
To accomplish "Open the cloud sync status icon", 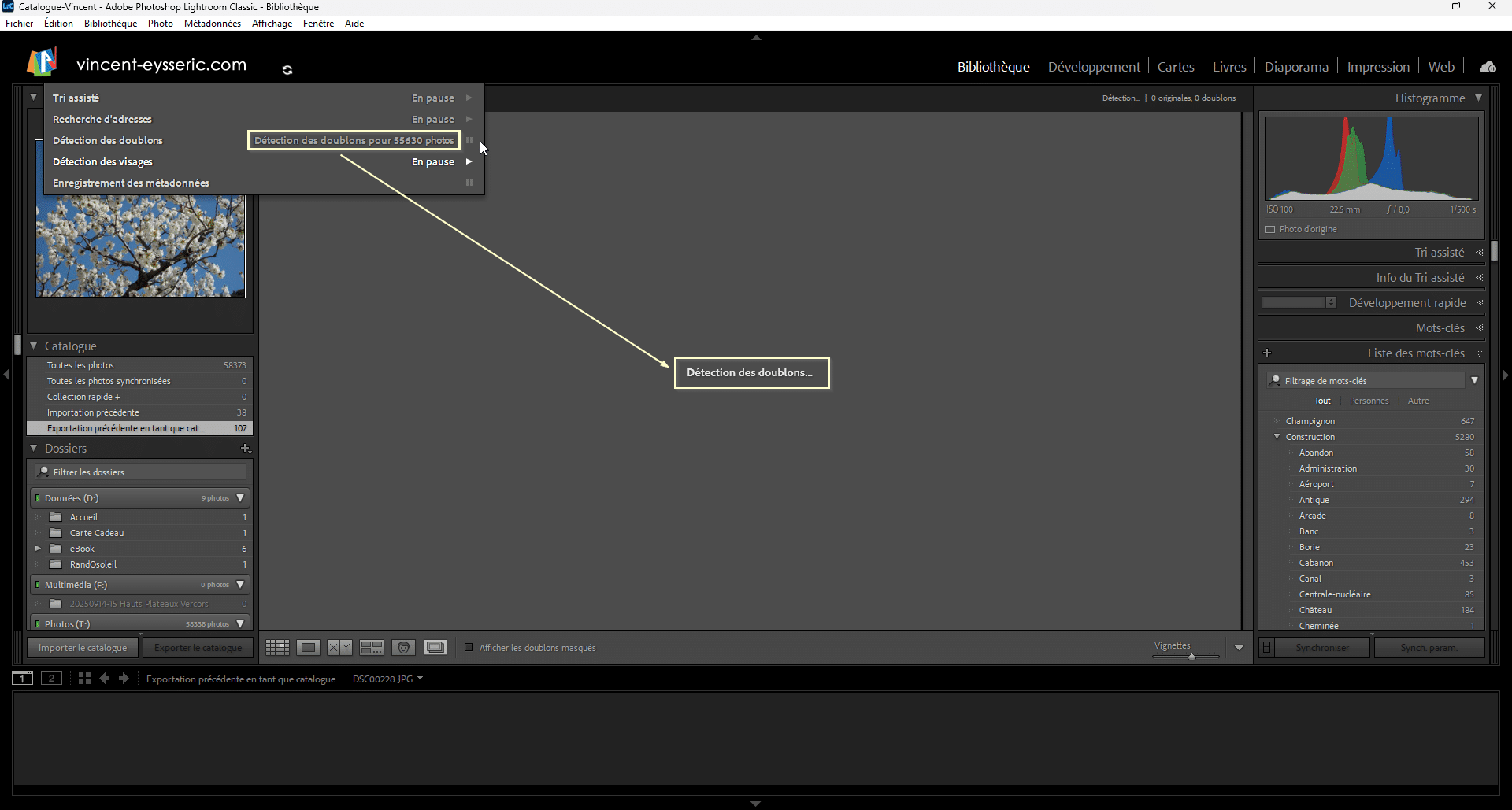I will tap(1488, 67).
